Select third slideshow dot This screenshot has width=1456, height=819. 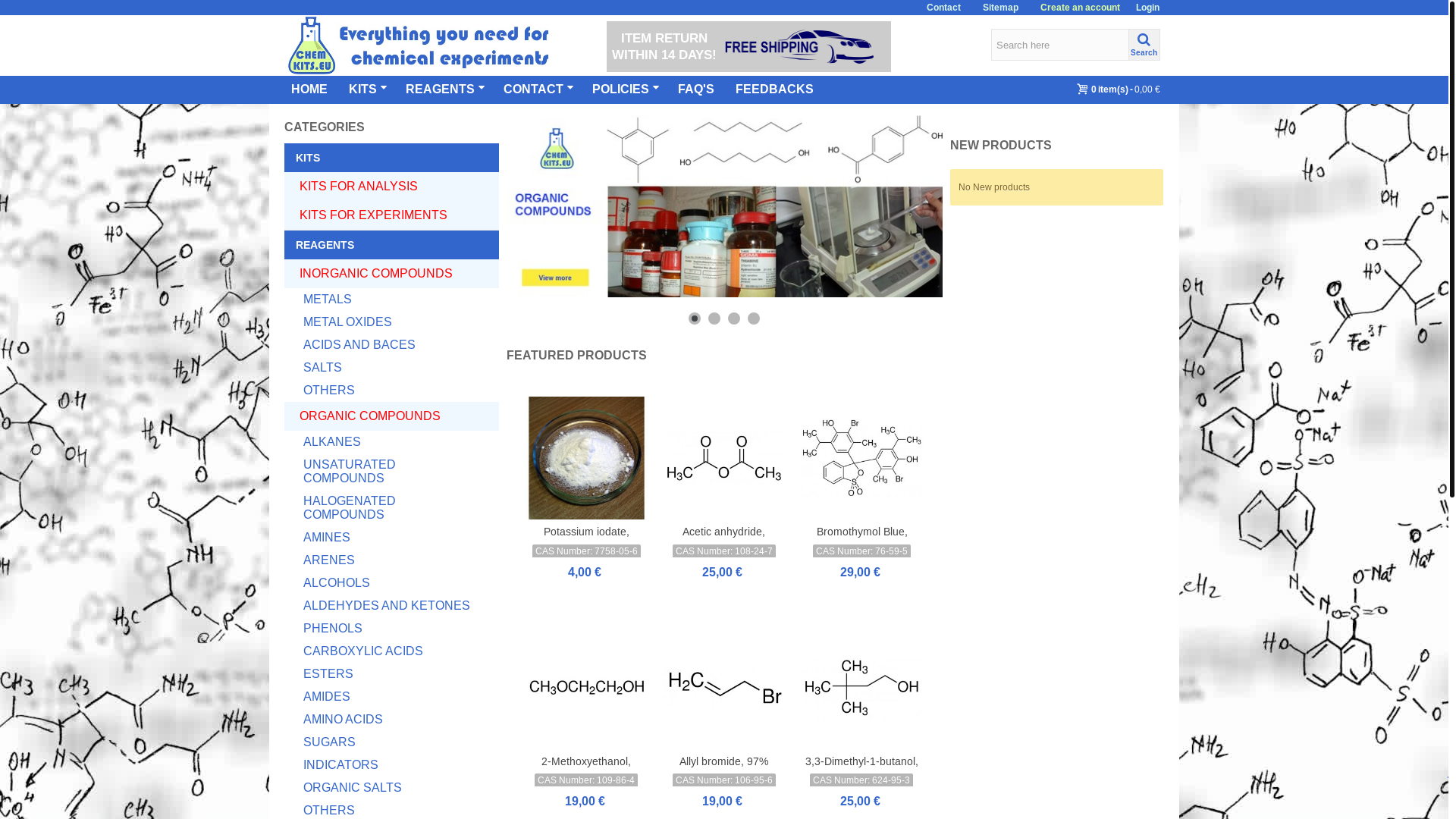[x=734, y=318]
